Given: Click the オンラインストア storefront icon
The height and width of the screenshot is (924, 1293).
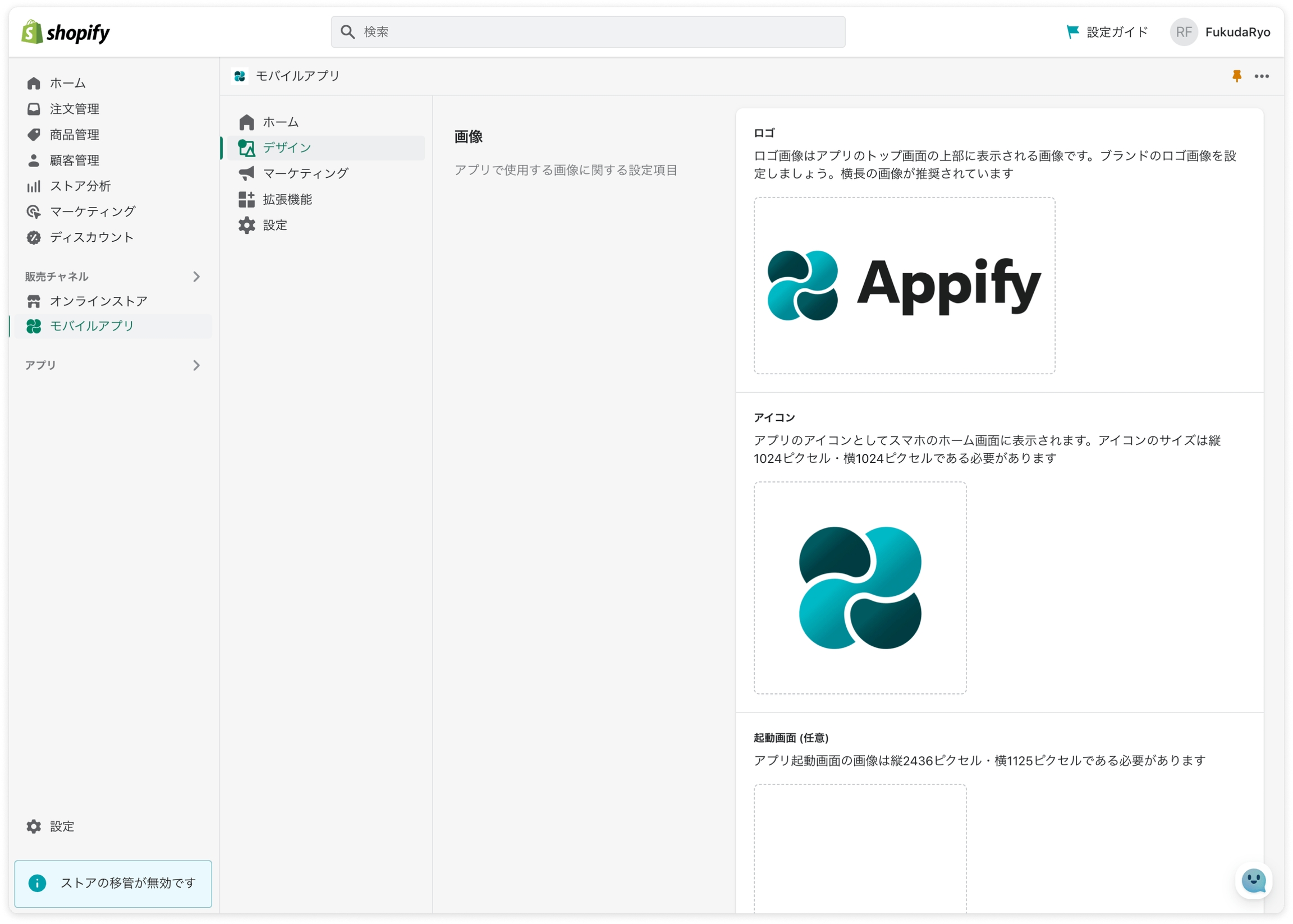Looking at the screenshot, I should click(34, 301).
